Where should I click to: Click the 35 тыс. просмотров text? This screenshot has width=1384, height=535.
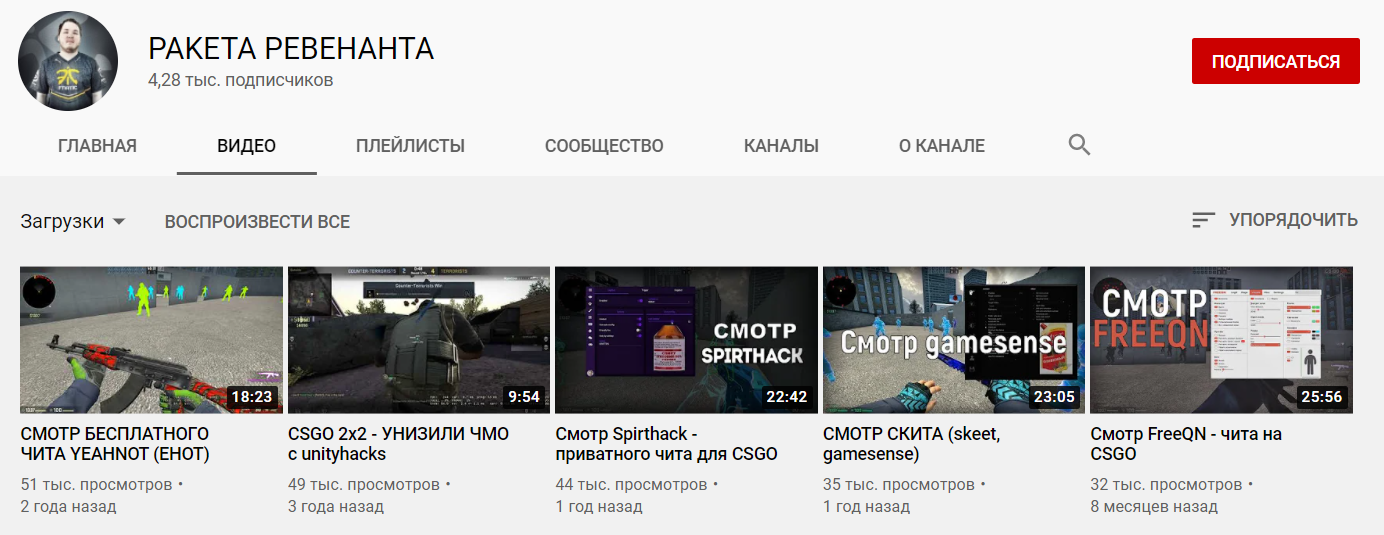point(899,485)
